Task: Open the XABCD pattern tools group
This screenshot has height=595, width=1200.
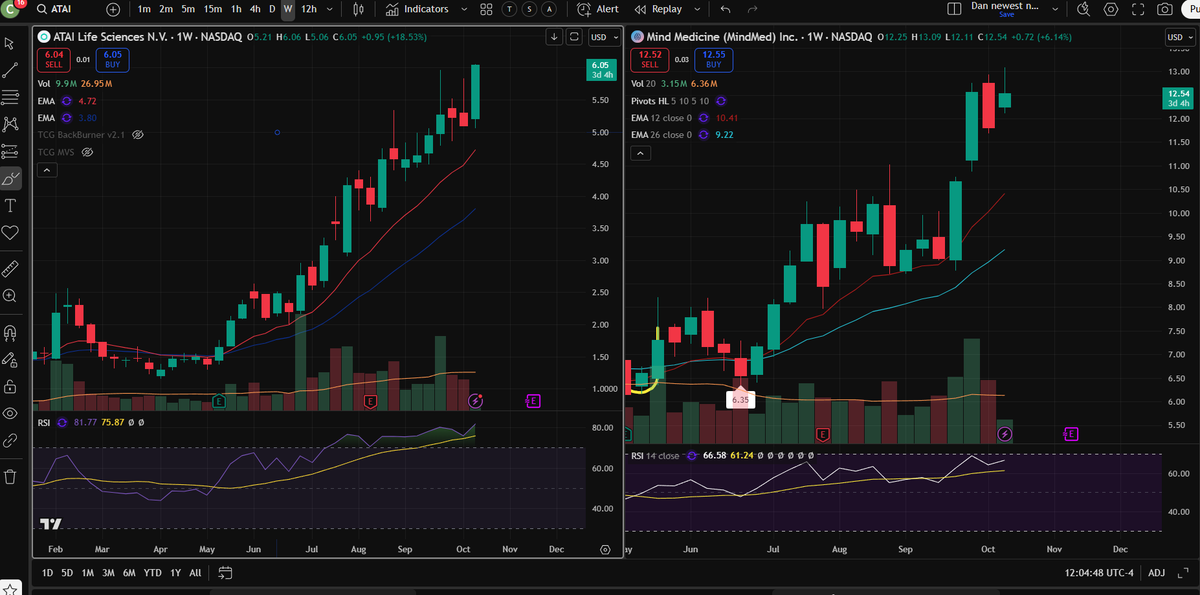Action: [x=10, y=124]
